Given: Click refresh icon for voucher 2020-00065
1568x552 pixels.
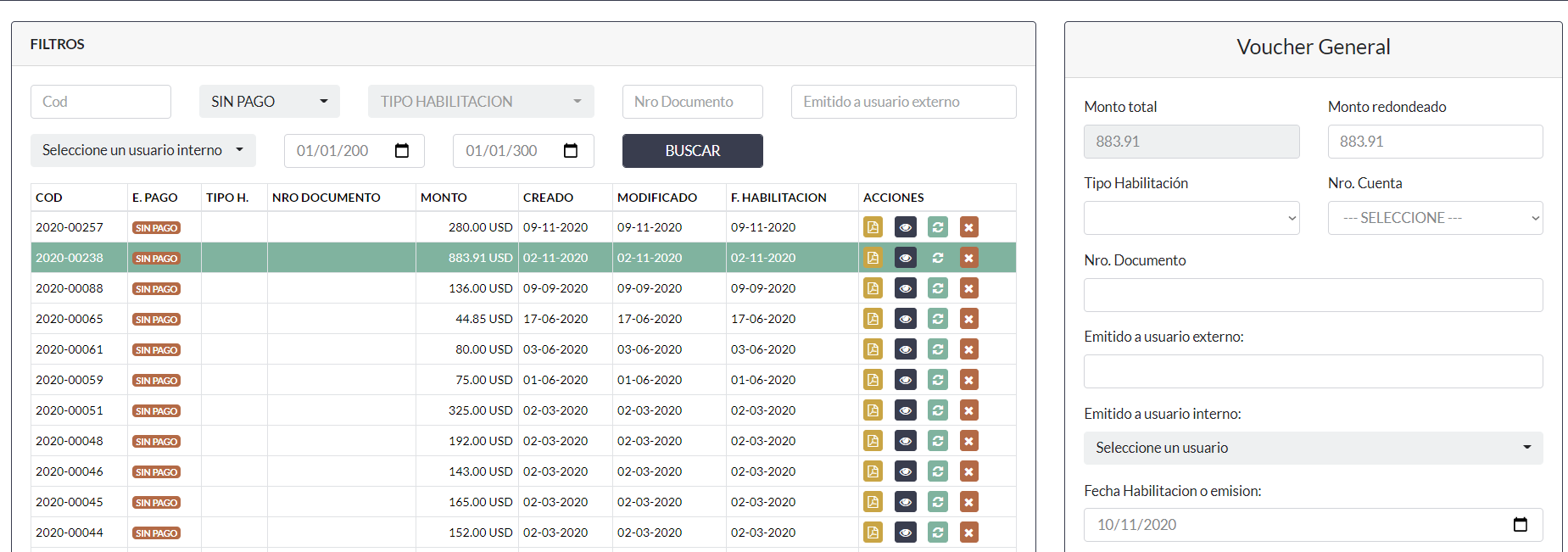Looking at the screenshot, I should pyautogui.click(x=937, y=319).
